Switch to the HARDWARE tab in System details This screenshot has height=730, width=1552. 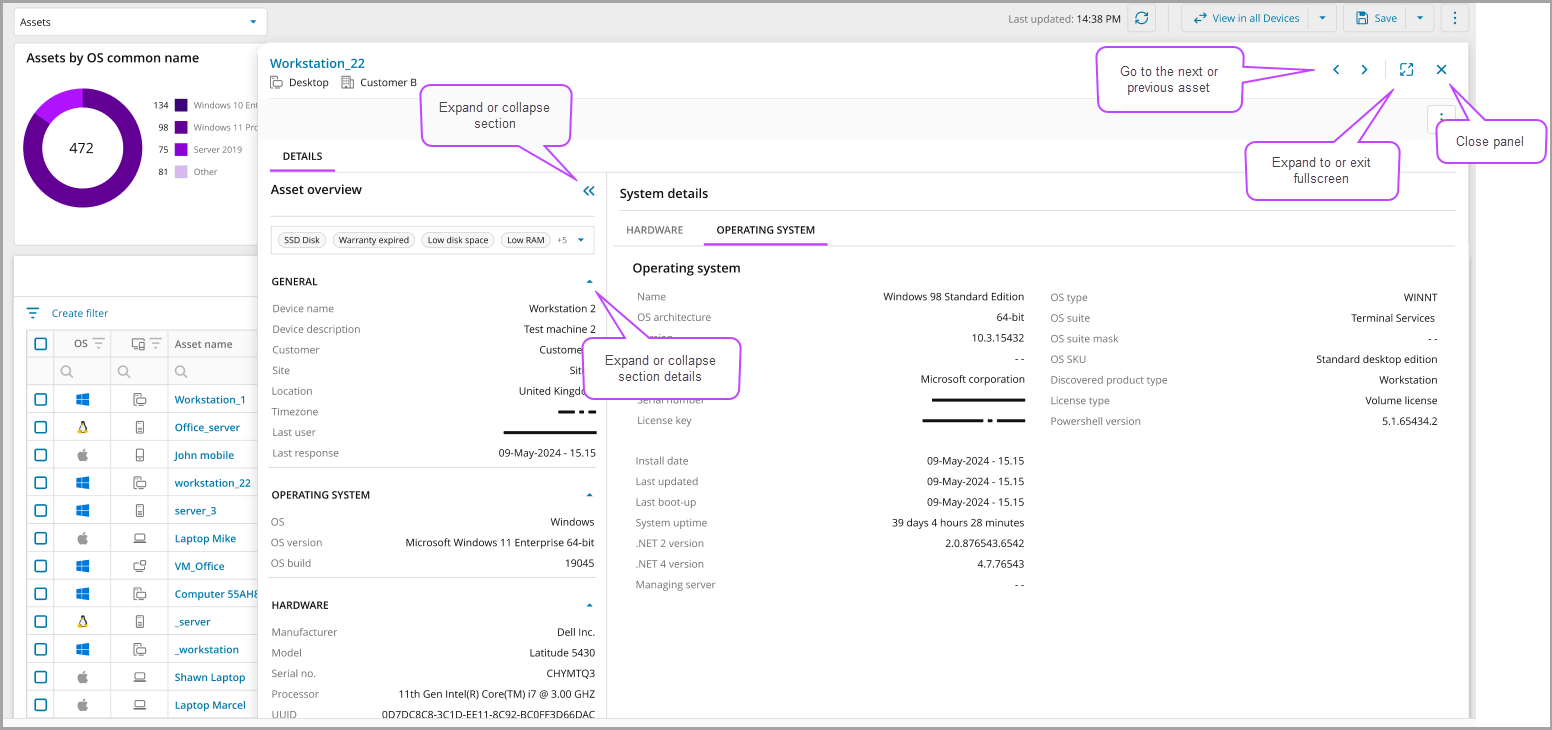tap(655, 230)
